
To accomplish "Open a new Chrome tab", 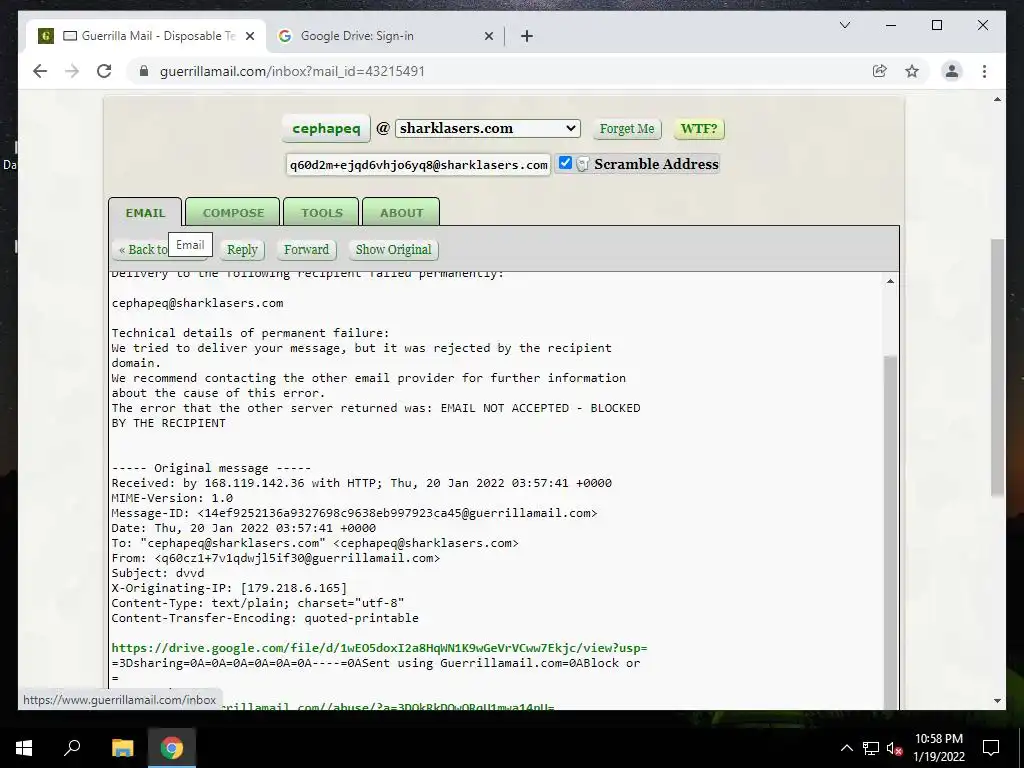I will 527,37.
